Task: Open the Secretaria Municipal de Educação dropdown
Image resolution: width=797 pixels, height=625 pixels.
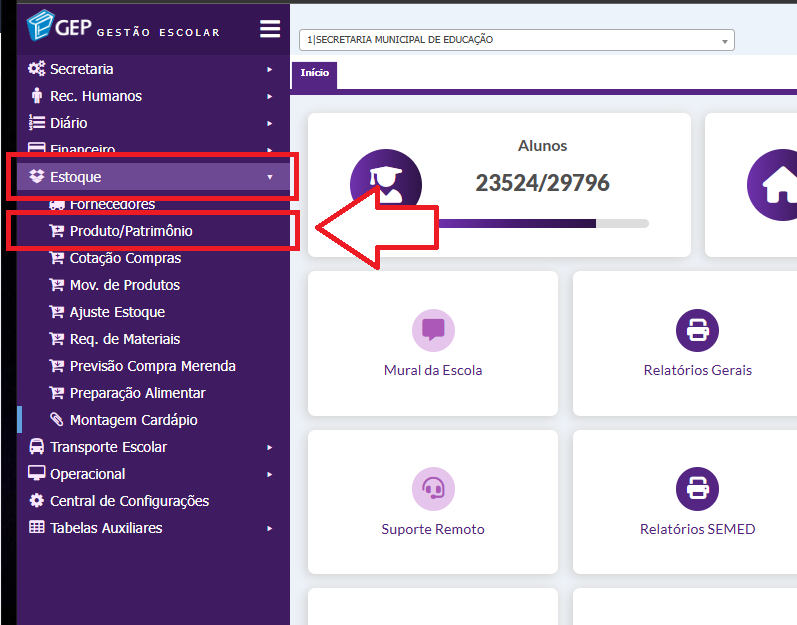Action: click(516, 40)
